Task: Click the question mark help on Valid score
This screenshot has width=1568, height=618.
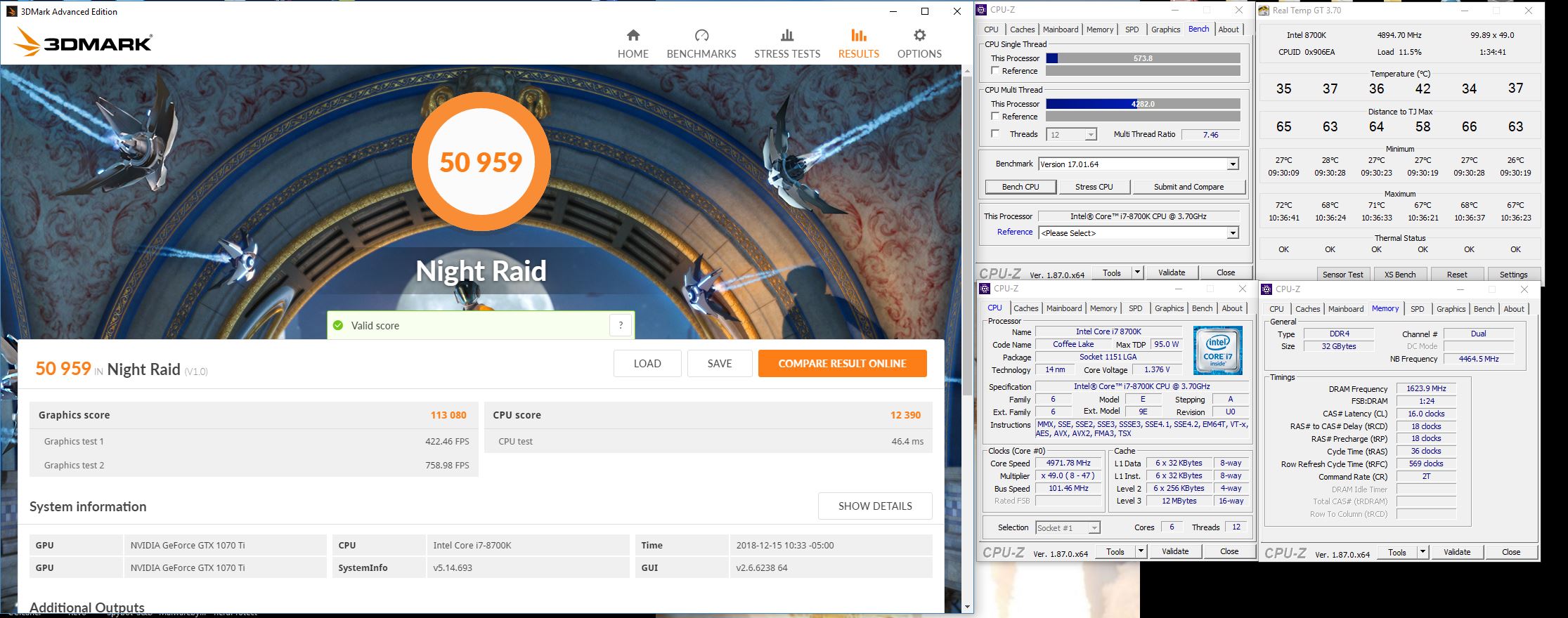Action: pos(621,325)
